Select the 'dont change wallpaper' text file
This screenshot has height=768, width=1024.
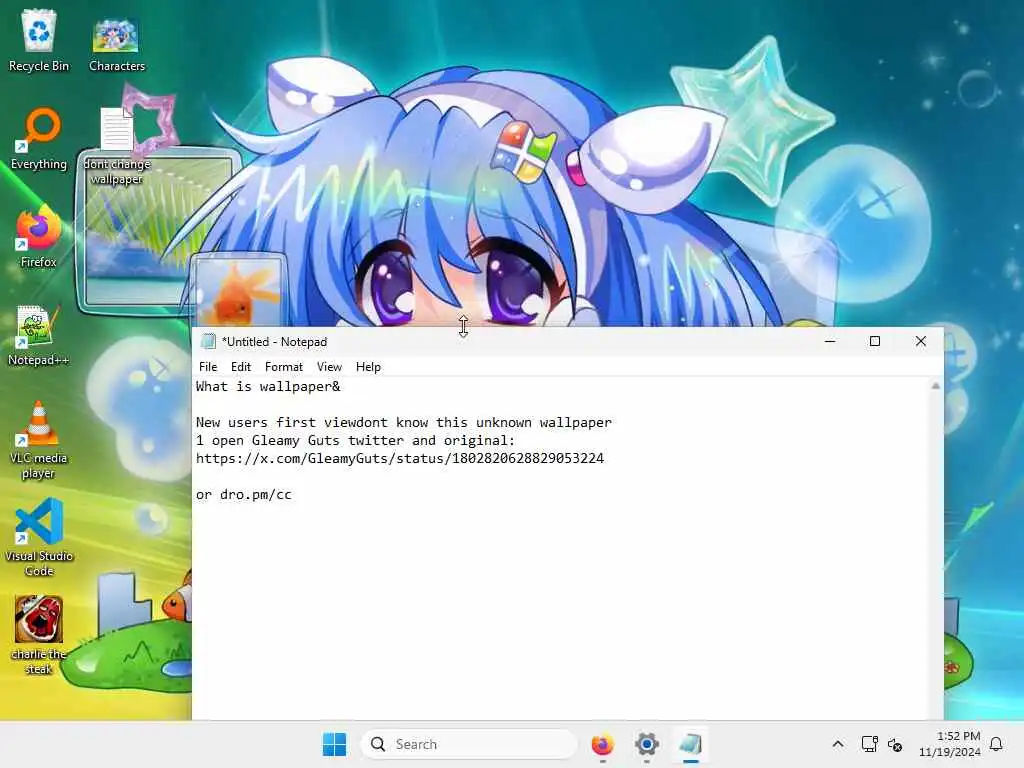tap(117, 145)
